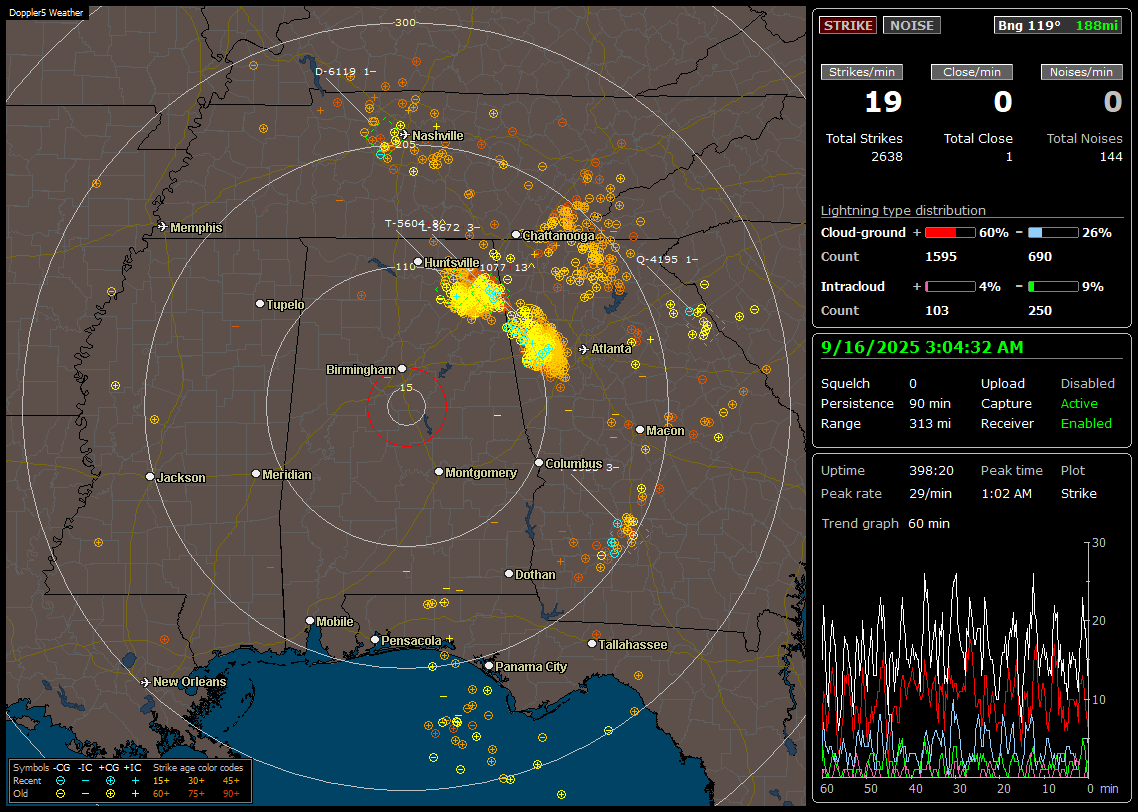Click the Nashville airport icon
This screenshot has height=812, width=1138.
pyautogui.click(x=404, y=135)
